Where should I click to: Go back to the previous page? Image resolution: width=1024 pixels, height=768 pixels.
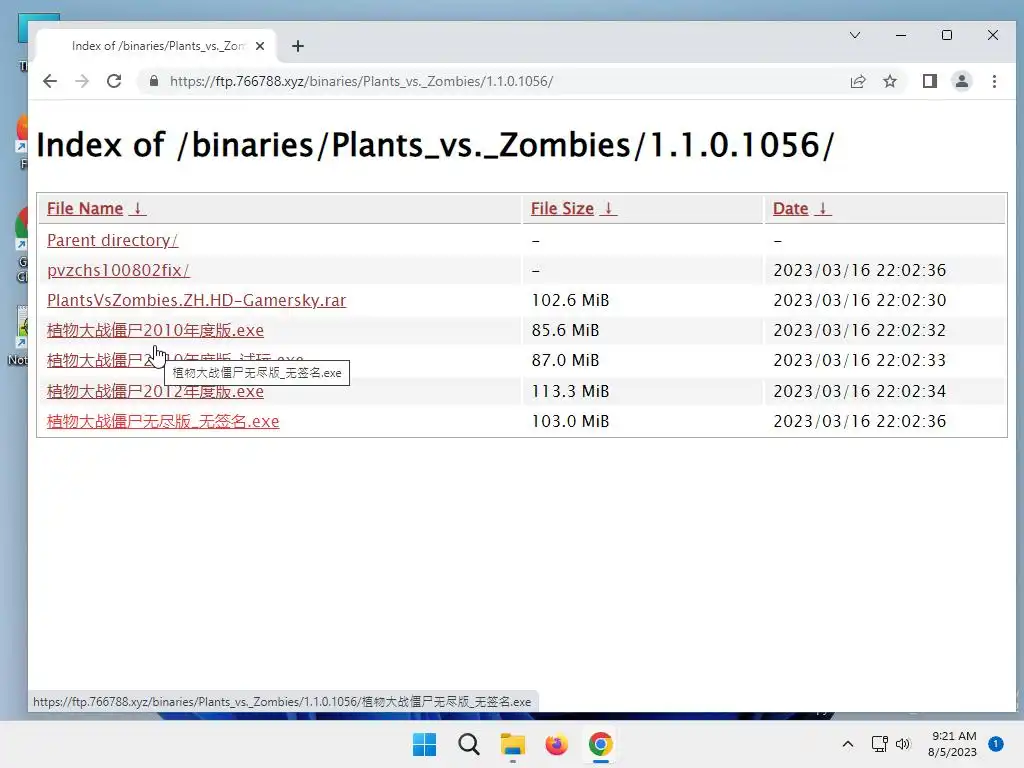tap(50, 81)
